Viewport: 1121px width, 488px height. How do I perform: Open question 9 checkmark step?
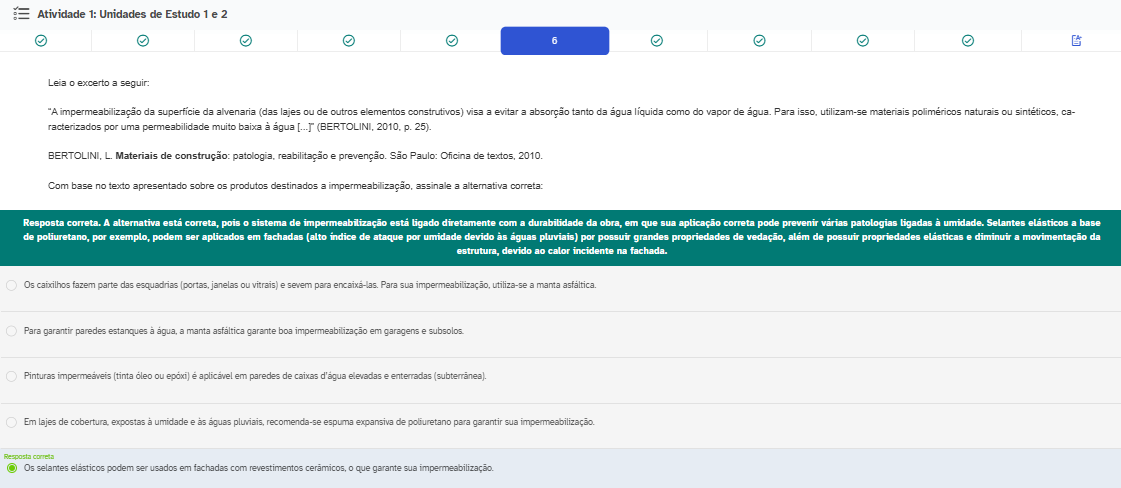[x=863, y=41]
